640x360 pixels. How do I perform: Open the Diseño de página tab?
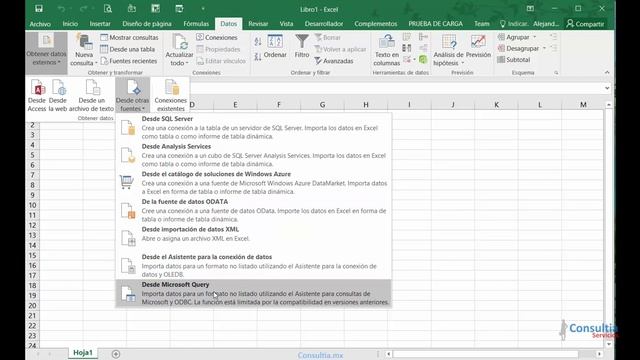(147, 24)
